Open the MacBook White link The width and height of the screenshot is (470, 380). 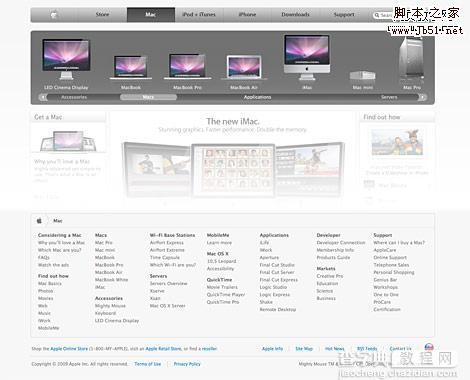(x=111, y=280)
